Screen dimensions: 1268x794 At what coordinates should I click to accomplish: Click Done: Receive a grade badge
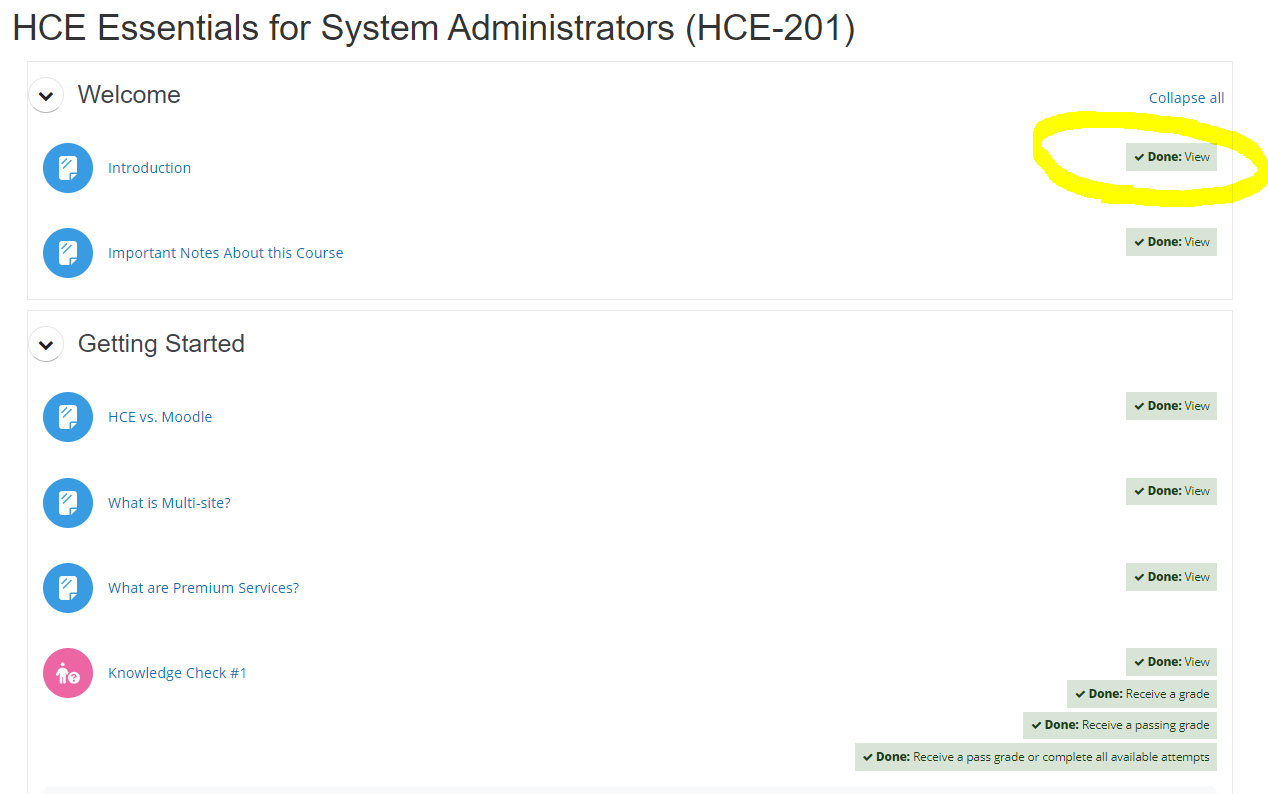[x=1141, y=694]
